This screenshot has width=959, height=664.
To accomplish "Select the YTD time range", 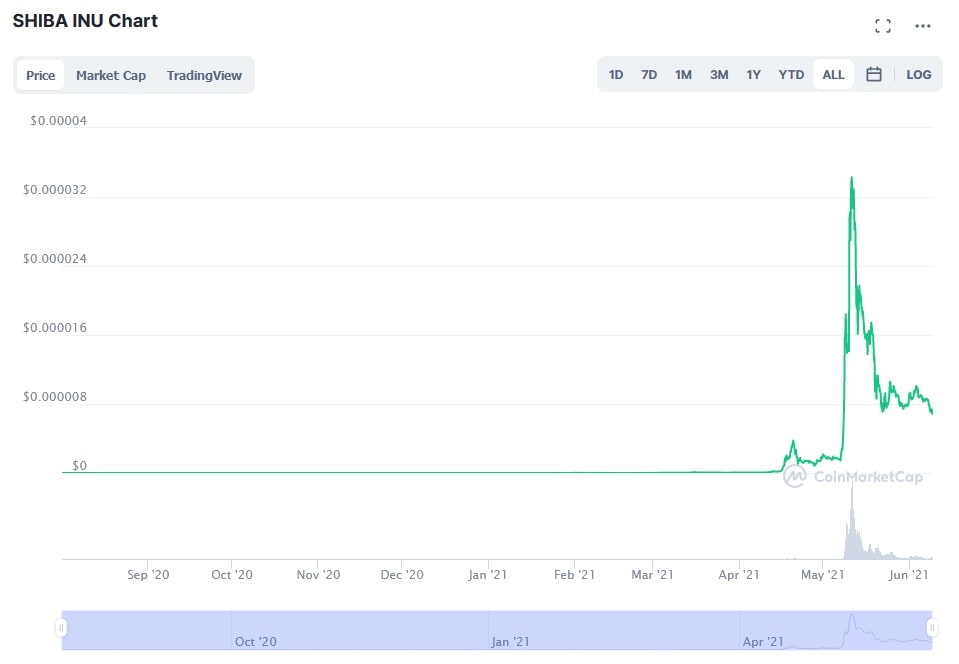I will point(791,75).
